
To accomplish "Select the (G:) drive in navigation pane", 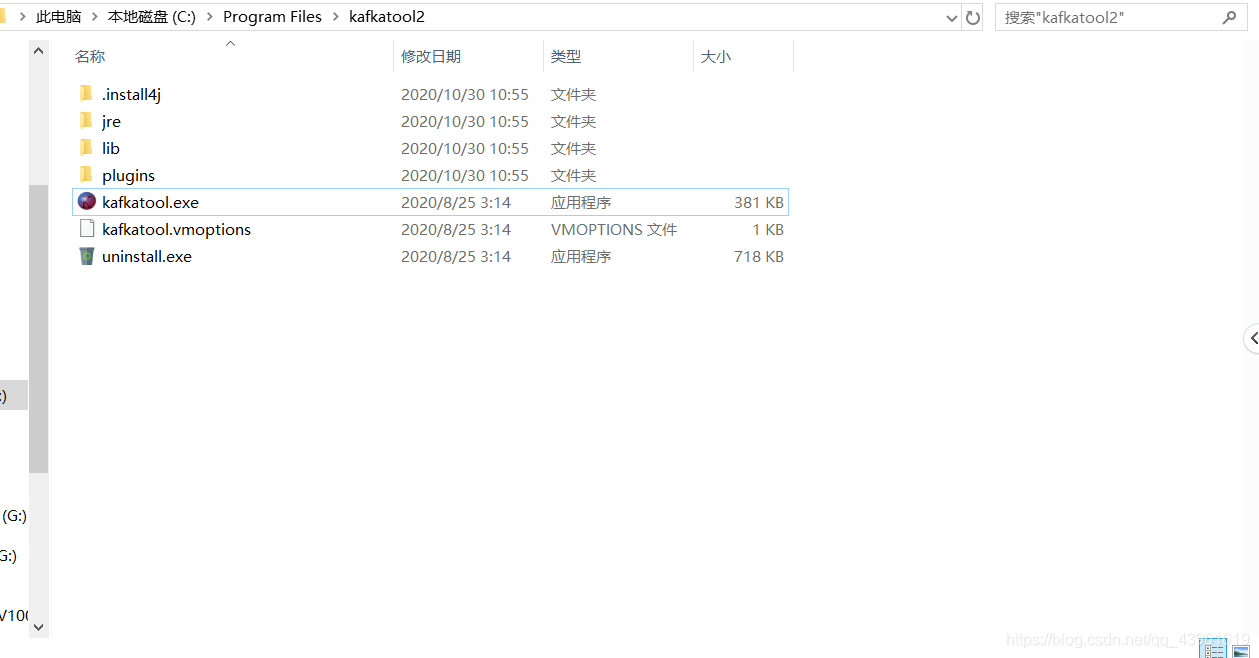I will tap(14, 516).
